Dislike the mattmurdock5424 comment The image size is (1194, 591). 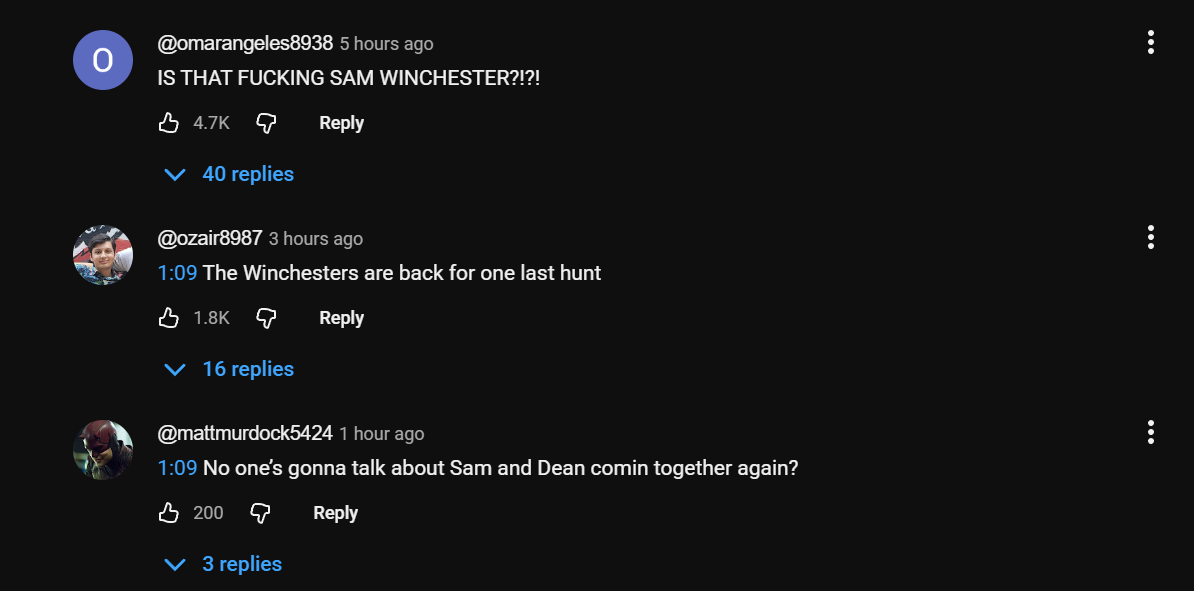(260, 513)
